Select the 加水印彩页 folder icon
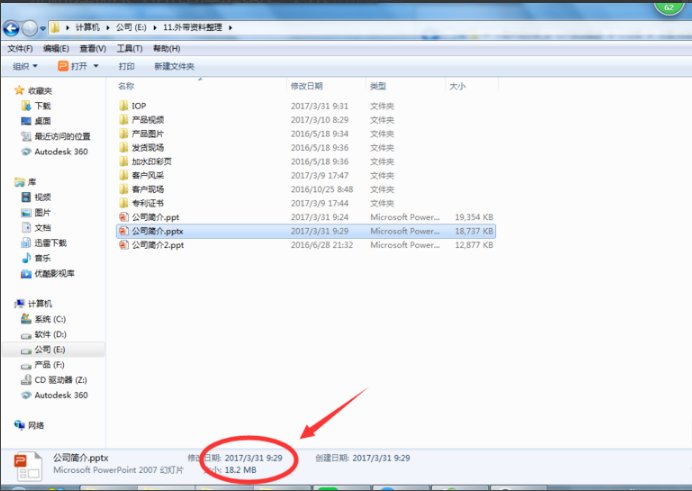The width and height of the screenshot is (692, 491). click(124, 161)
